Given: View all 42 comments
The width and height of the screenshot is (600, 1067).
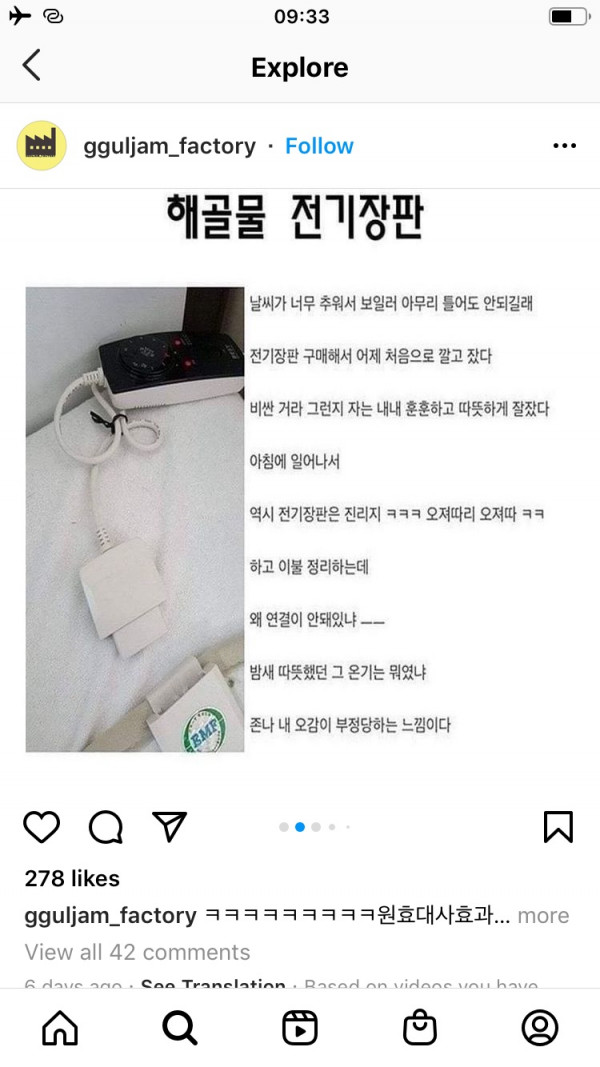Looking at the screenshot, I should coord(137,952).
